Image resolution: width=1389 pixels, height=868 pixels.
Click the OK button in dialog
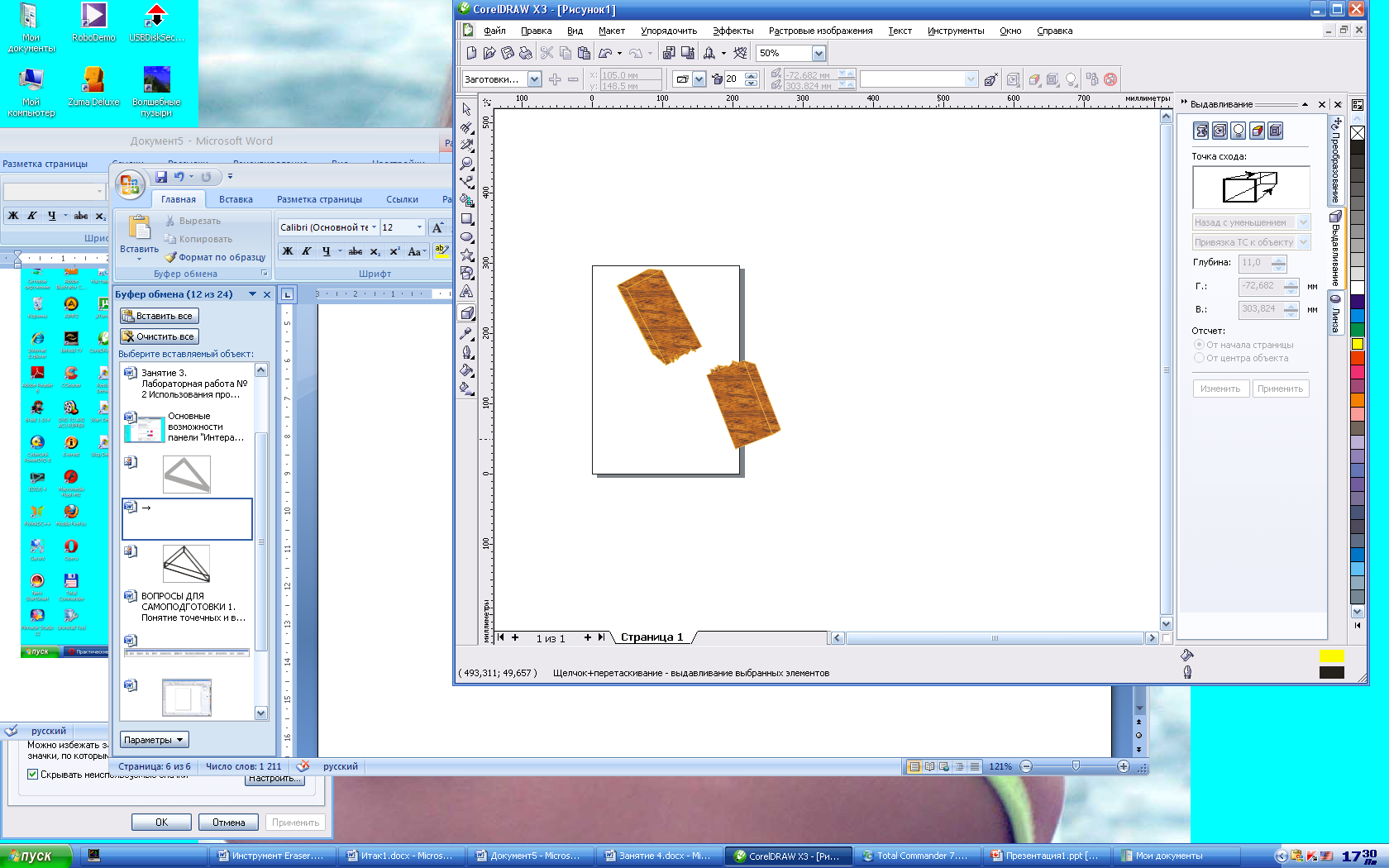(161, 822)
